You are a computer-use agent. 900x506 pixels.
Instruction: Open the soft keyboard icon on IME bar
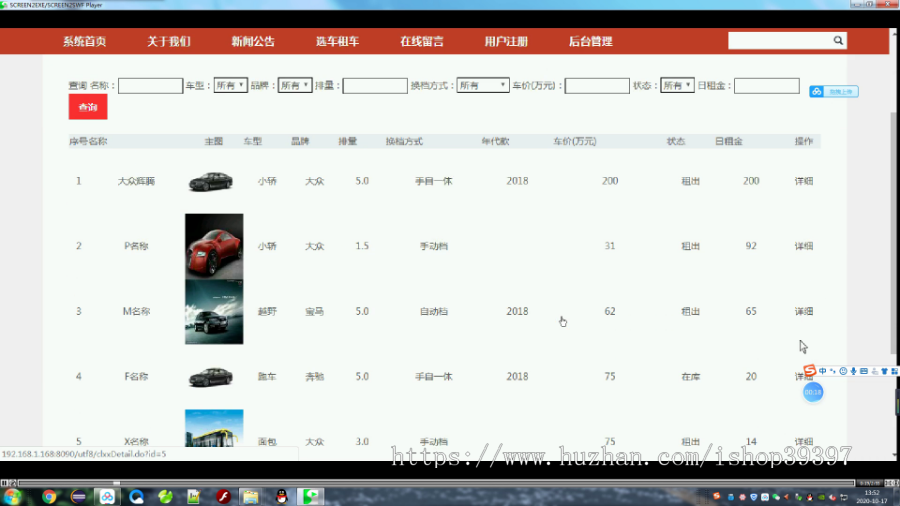(x=864, y=371)
